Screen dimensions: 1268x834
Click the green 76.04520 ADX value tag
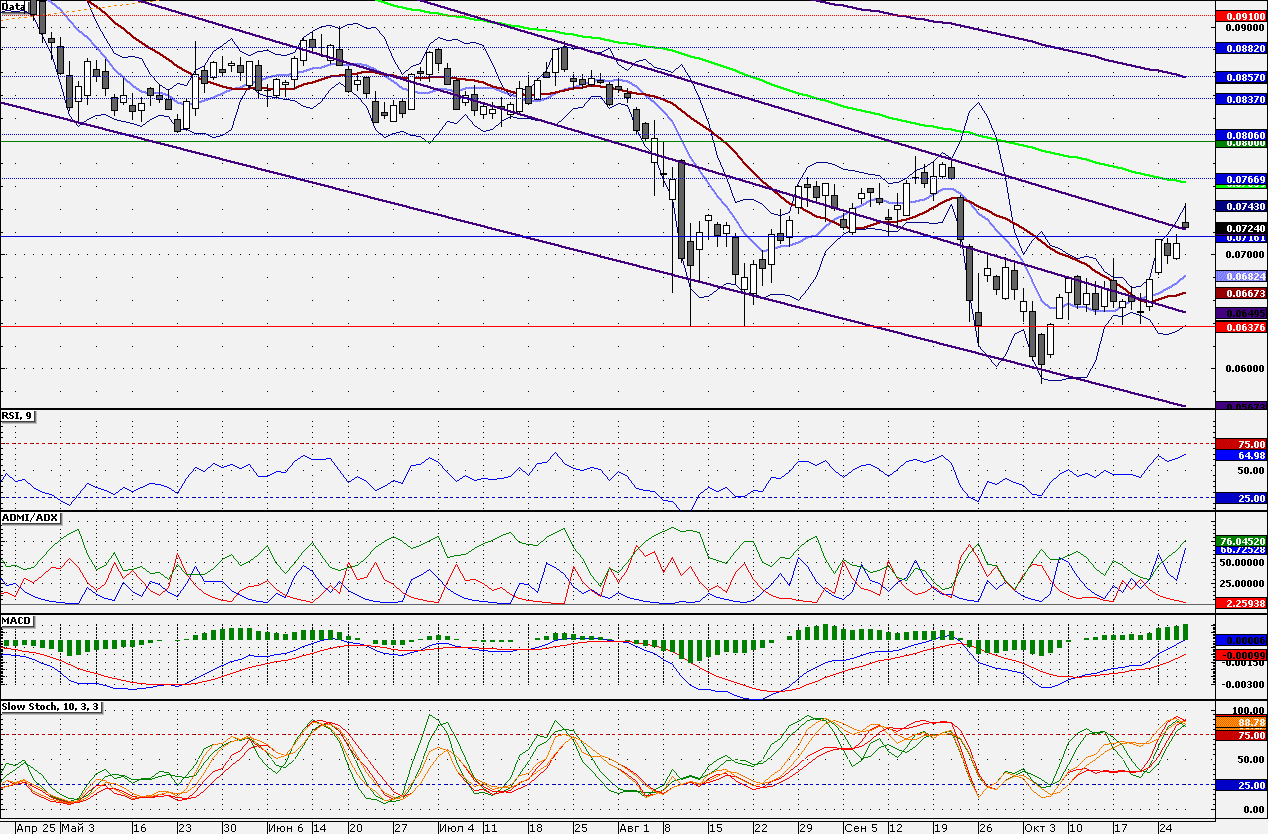tap(1241, 541)
